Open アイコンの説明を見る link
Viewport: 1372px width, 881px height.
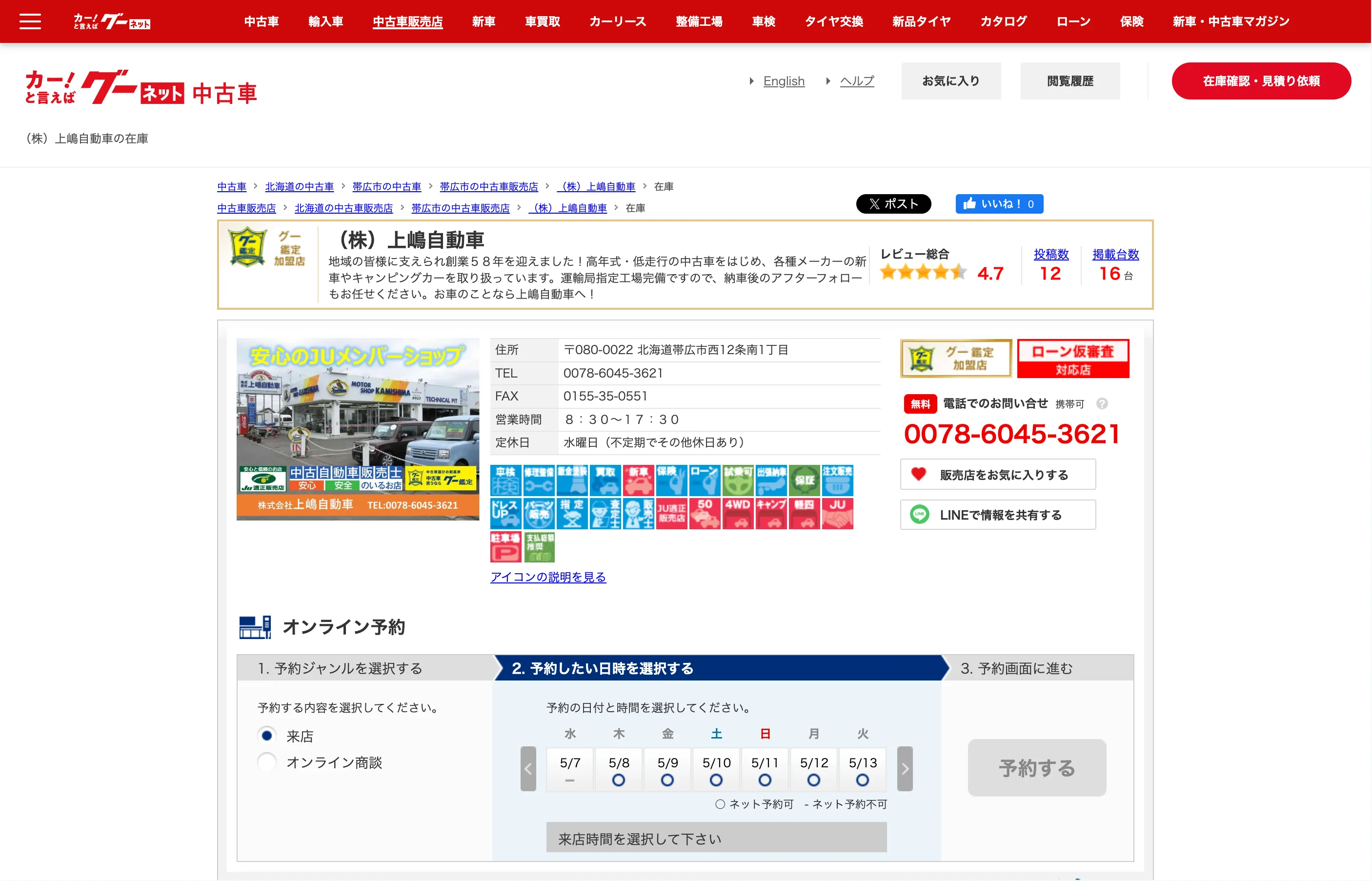pyautogui.click(x=547, y=577)
